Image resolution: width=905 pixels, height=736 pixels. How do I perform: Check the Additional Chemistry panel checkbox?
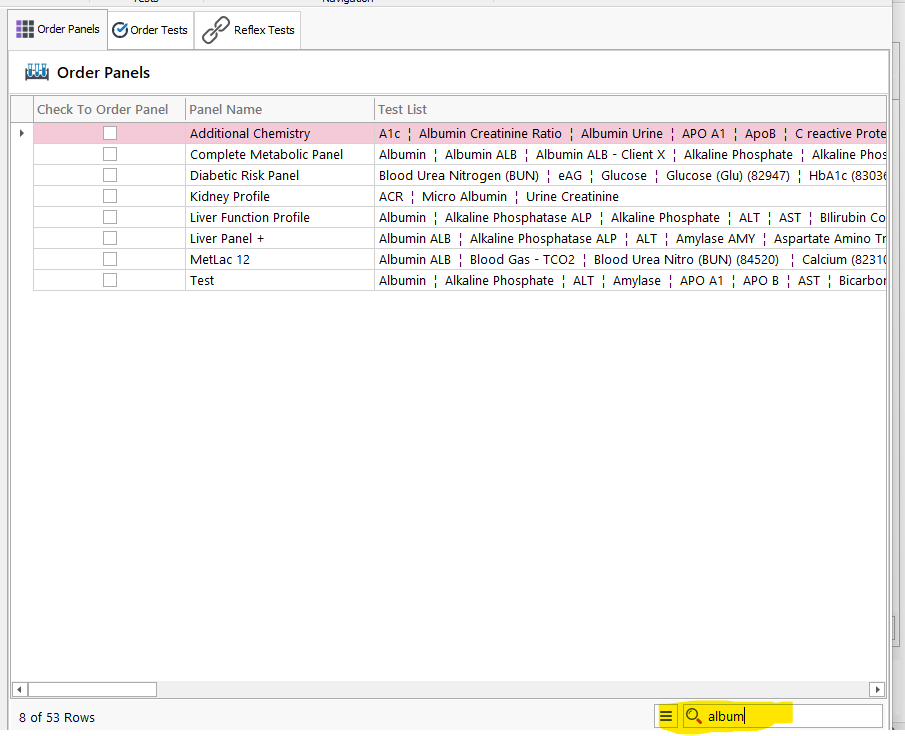110,133
